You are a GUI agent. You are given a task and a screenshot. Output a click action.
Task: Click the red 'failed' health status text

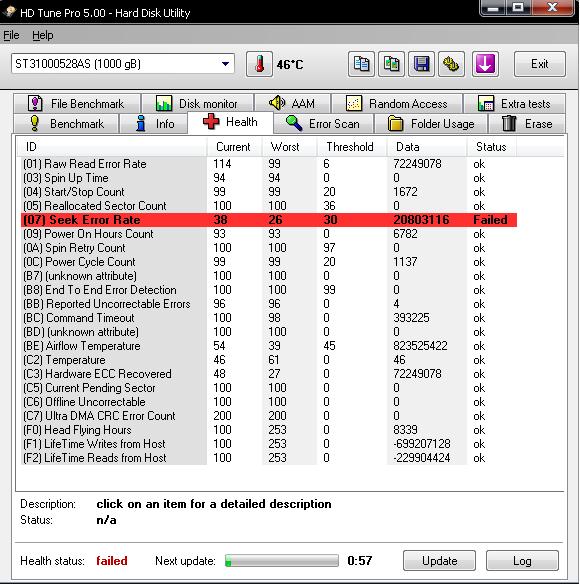point(112,561)
